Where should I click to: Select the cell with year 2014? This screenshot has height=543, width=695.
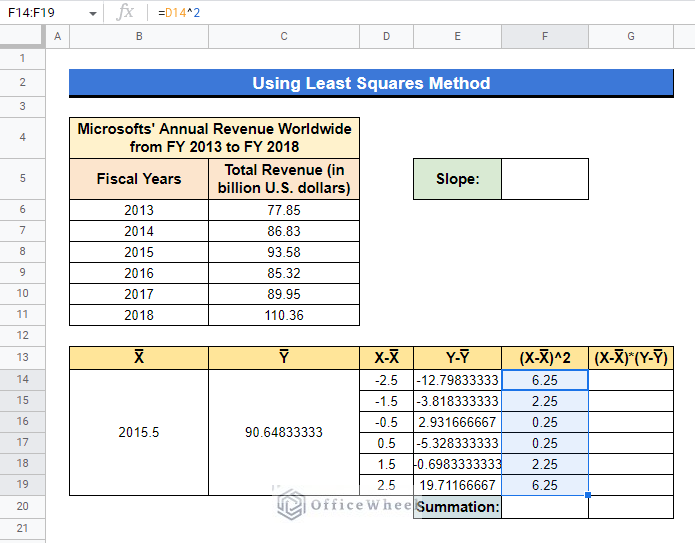(x=139, y=231)
